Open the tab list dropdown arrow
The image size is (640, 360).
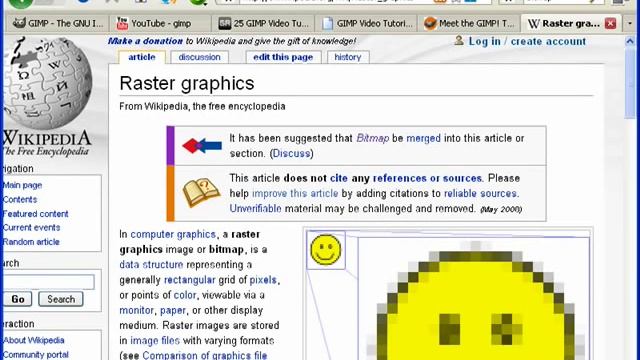tap(630, 24)
